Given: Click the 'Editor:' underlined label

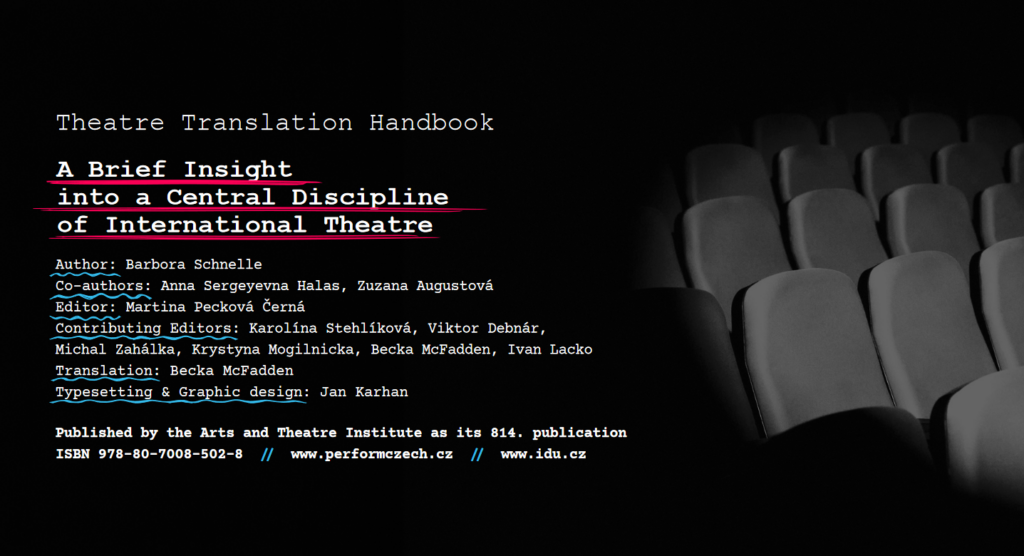Looking at the screenshot, I should click(x=86, y=307).
